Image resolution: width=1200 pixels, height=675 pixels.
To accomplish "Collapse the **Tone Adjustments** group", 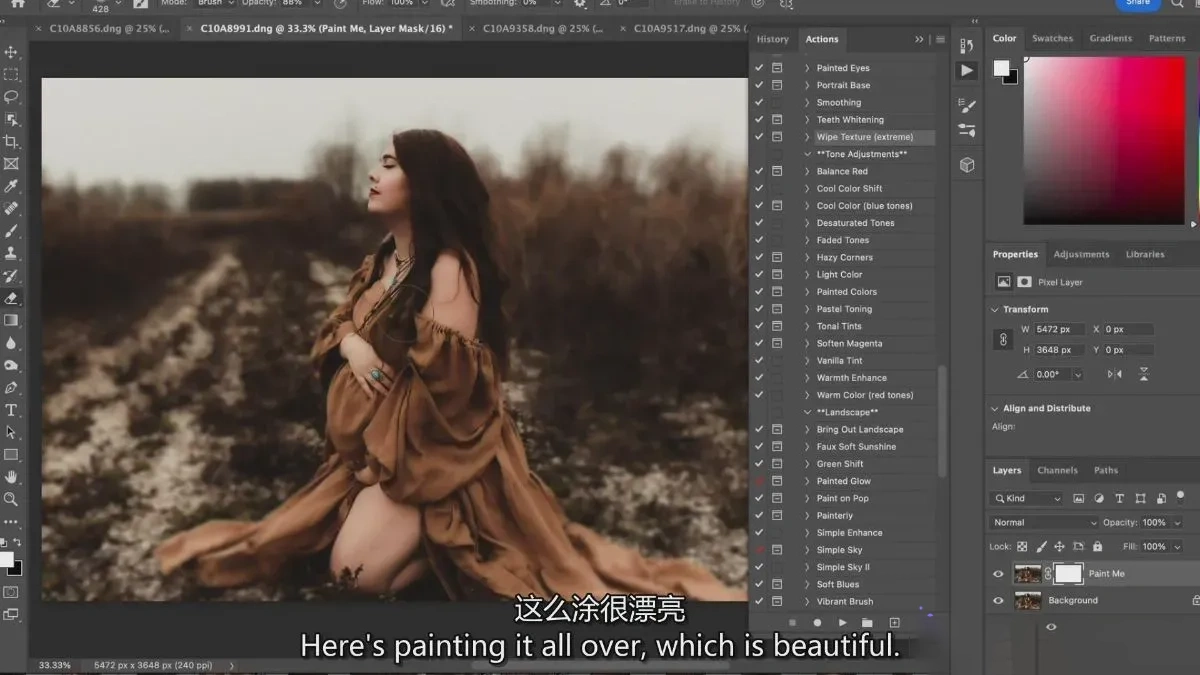I will click(807, 154).
